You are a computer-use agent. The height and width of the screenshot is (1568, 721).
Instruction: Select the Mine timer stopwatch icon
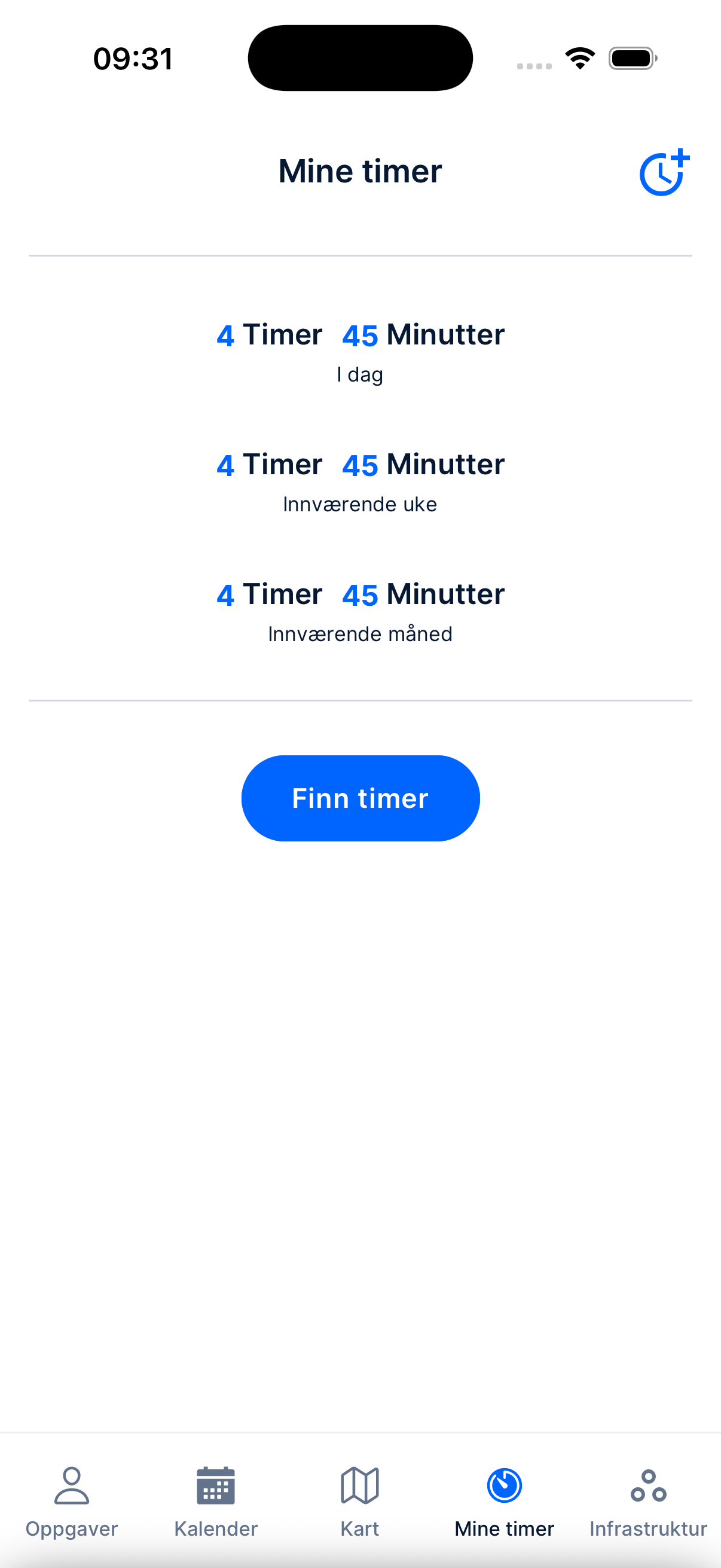(505, 1485)
